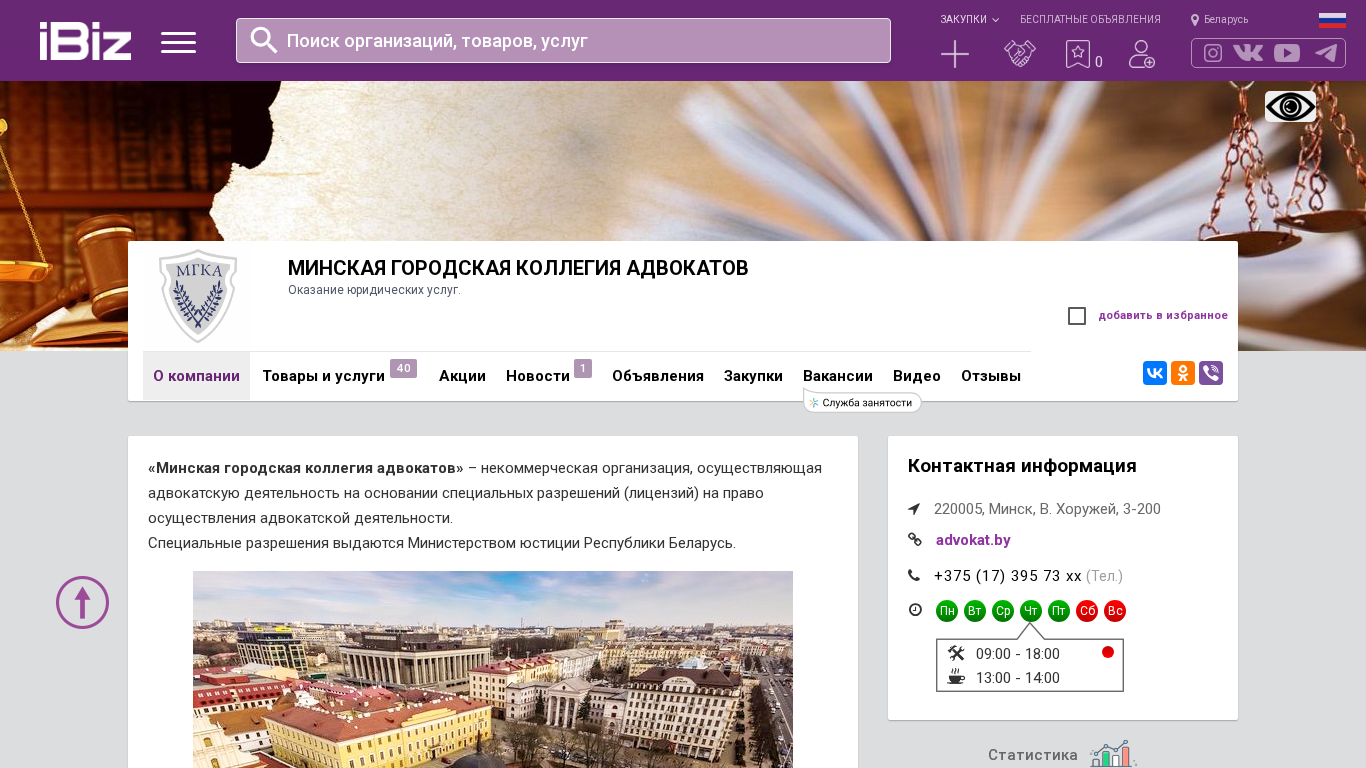Share the page via Odnoklassniki button
Image resolution: width=1366 pixels, height=768 pixels.
[1183, 373]
